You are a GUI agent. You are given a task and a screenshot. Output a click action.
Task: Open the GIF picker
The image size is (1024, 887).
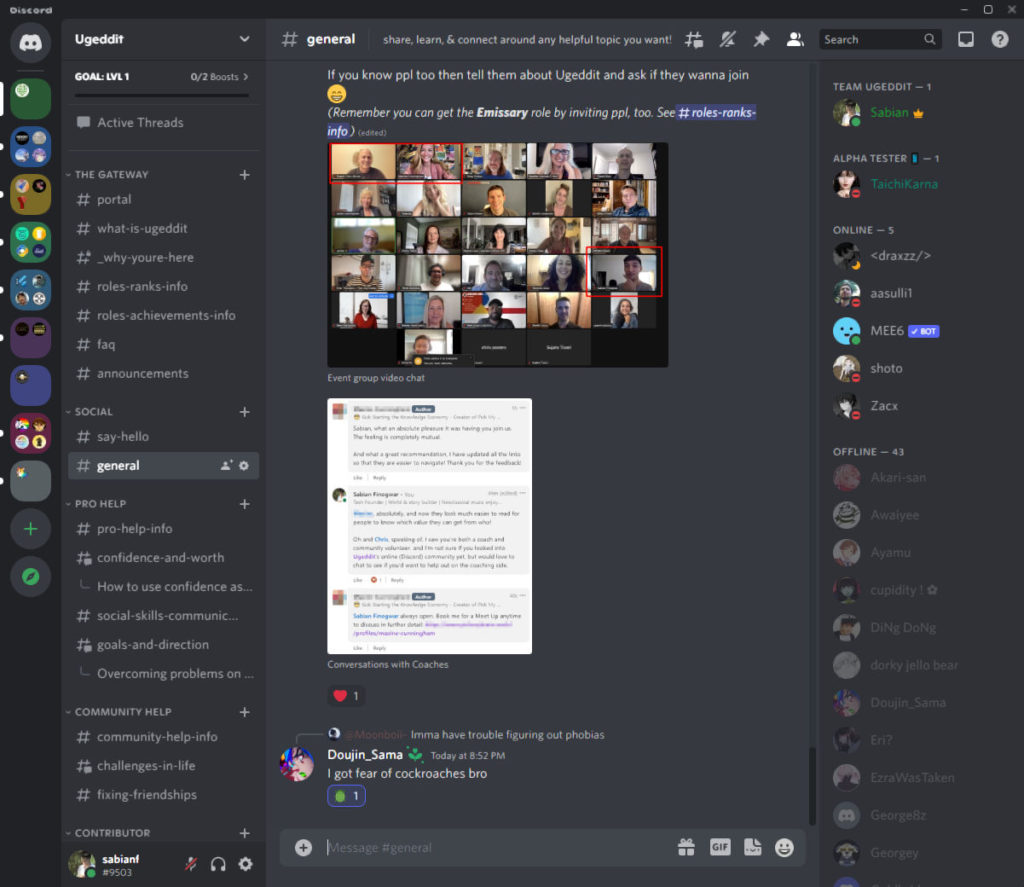[720, 847]
